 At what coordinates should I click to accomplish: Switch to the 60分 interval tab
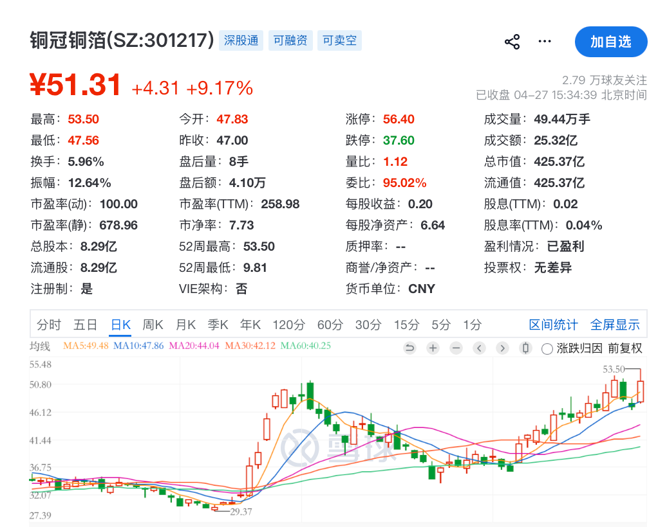click(x=330, y=324)
